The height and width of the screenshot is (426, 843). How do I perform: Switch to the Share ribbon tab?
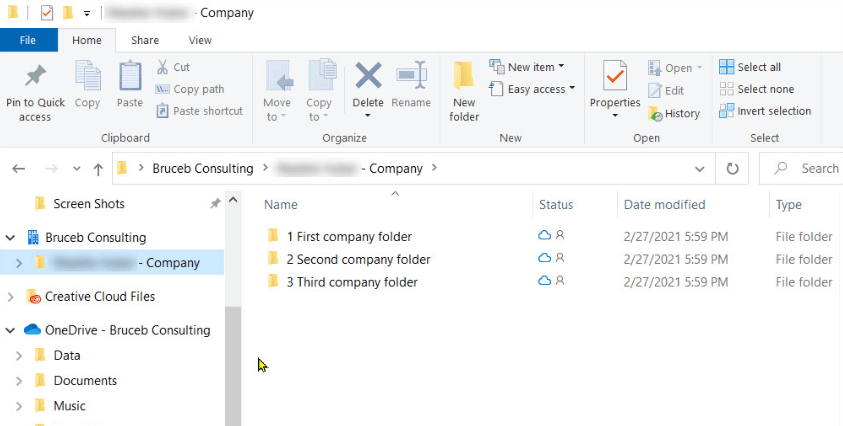[x=145, y=40]
